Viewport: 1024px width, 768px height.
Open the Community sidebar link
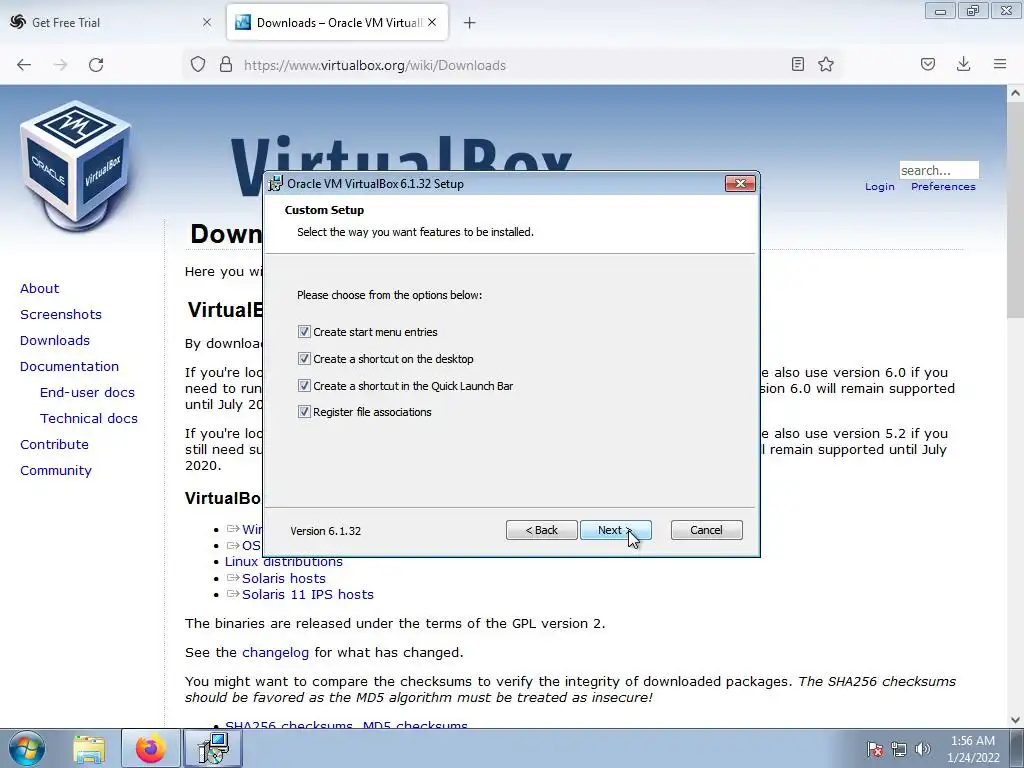pos(56,470)
